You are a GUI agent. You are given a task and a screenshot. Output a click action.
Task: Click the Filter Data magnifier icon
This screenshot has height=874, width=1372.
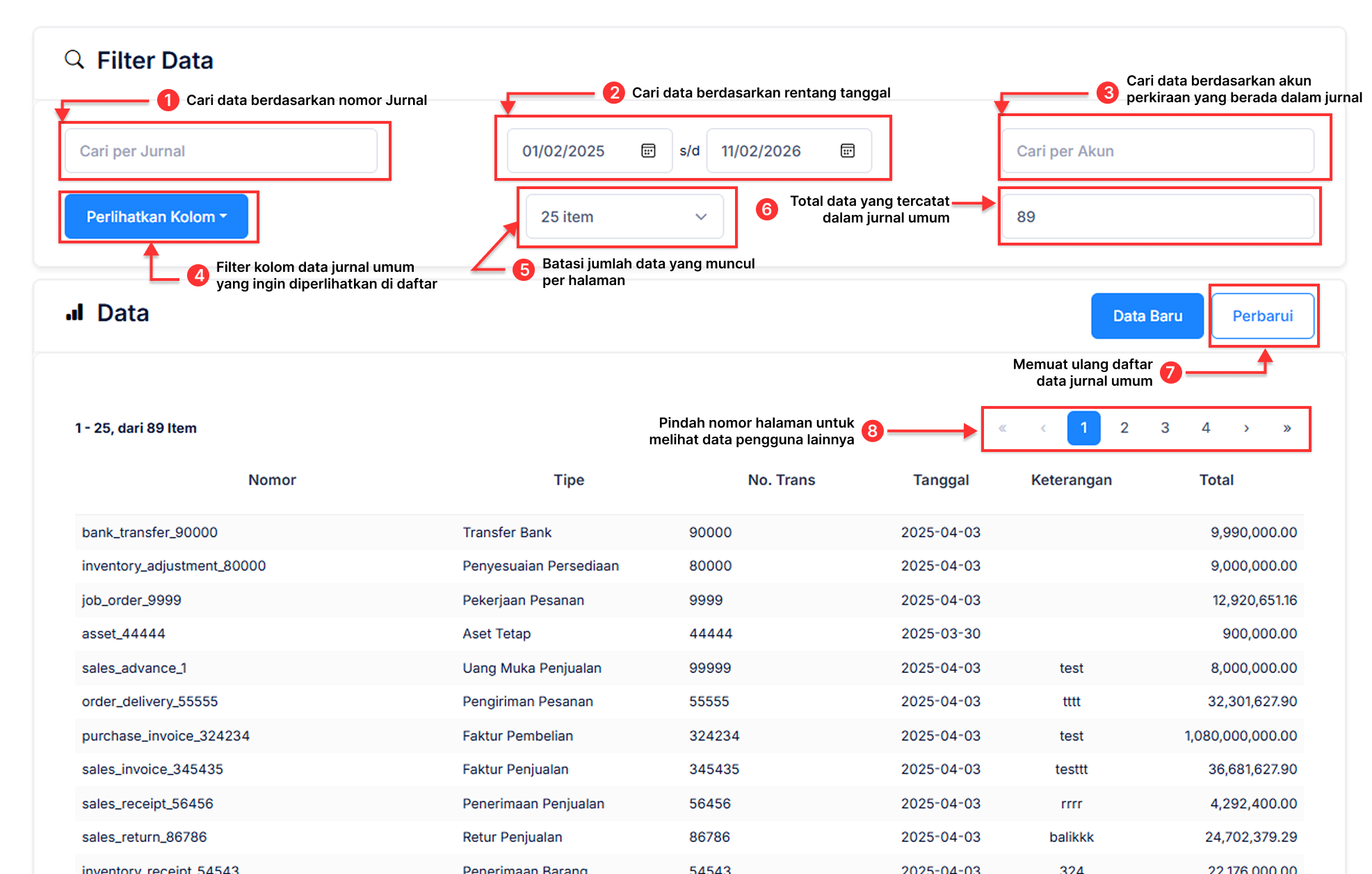[x=74, y=60]
